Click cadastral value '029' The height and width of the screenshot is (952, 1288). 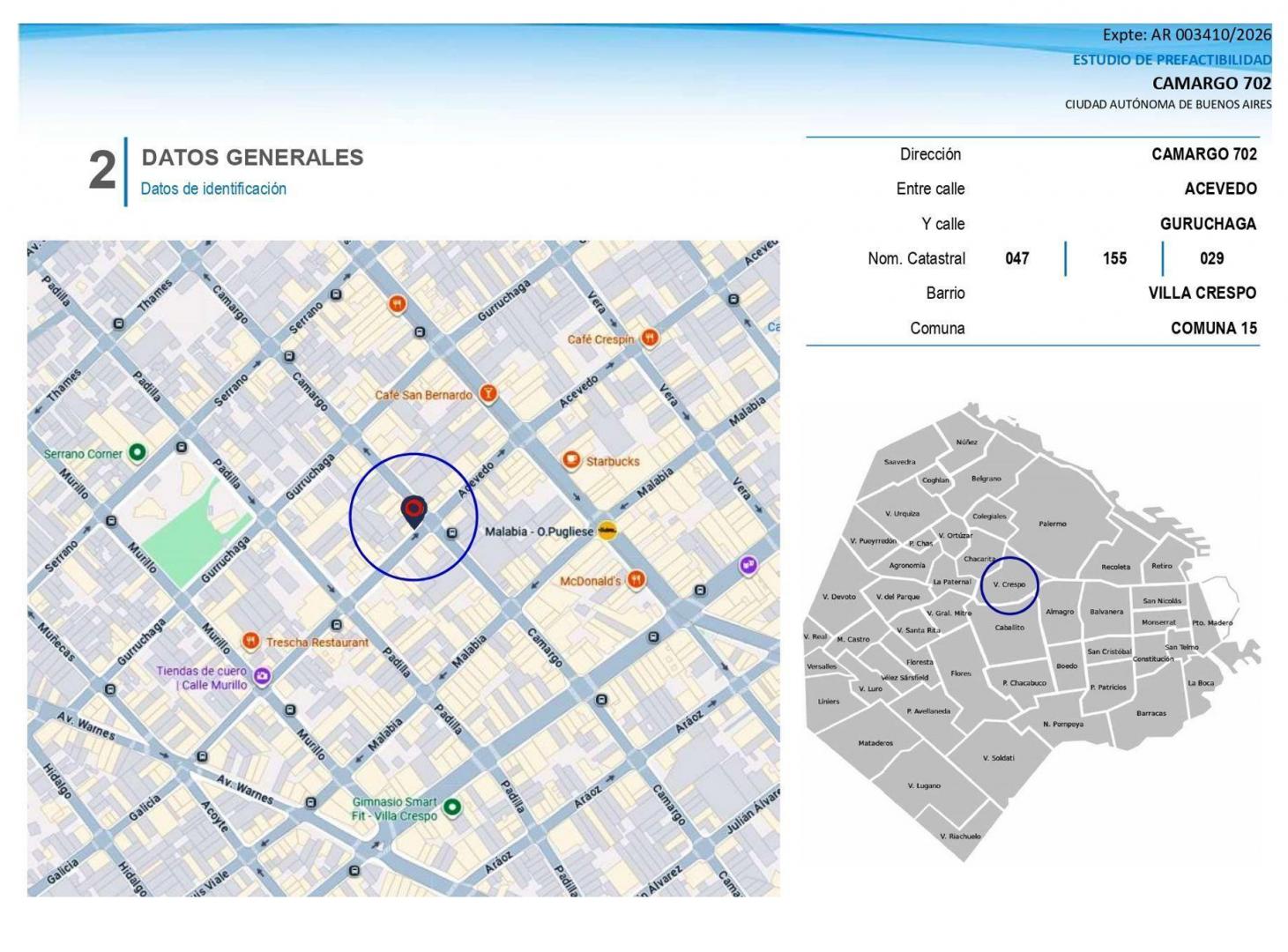point(1212,258)
